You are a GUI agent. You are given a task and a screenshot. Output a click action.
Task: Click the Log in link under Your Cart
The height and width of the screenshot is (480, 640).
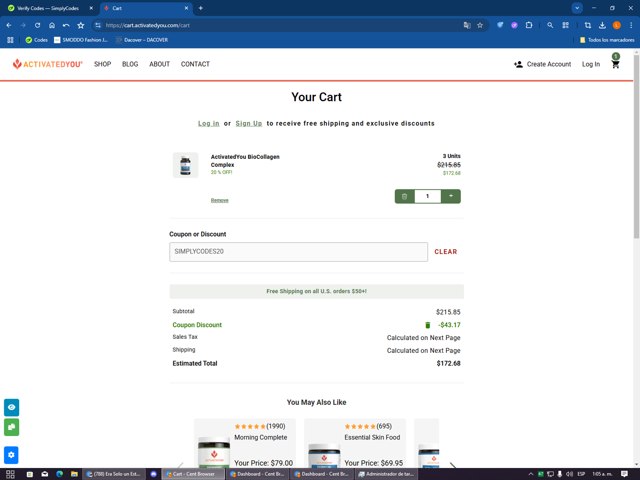[x=209, y=123]
